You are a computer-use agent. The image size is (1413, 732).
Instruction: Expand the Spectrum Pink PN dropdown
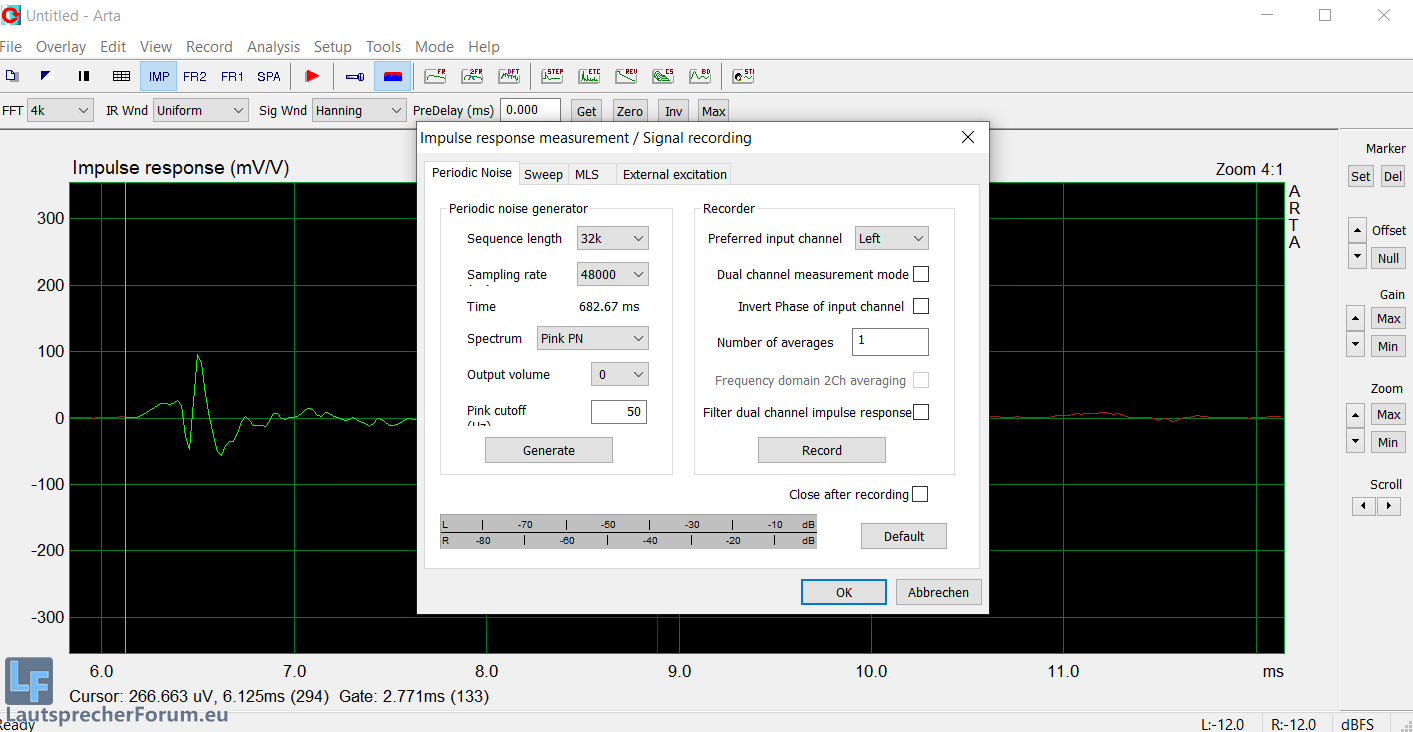592,338
